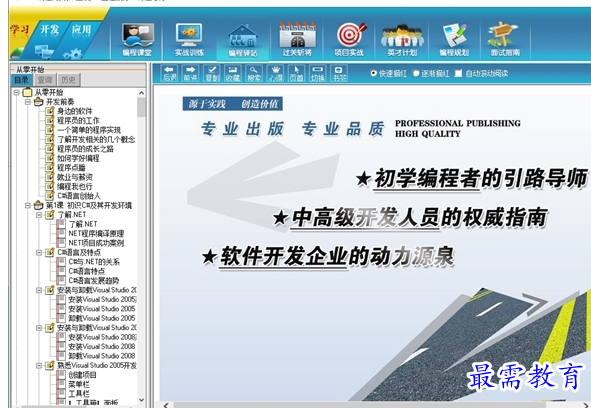Open C#语言创始人 topic
The width and height of the screenshot is (591, 408).
click(x=79, y=196)
